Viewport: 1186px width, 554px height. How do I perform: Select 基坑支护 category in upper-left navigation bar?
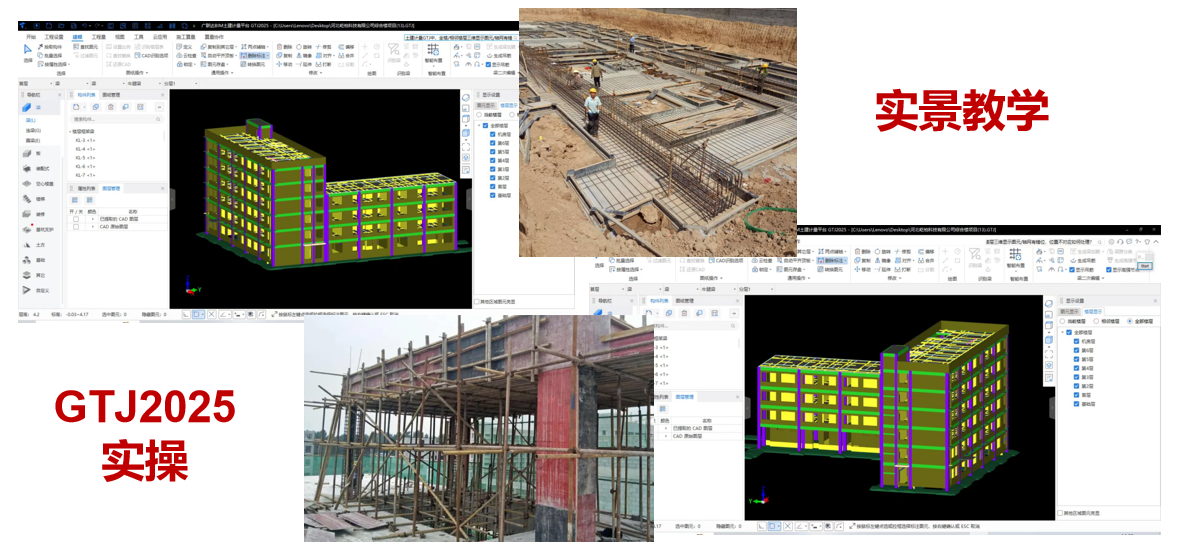tap(39, 229)
